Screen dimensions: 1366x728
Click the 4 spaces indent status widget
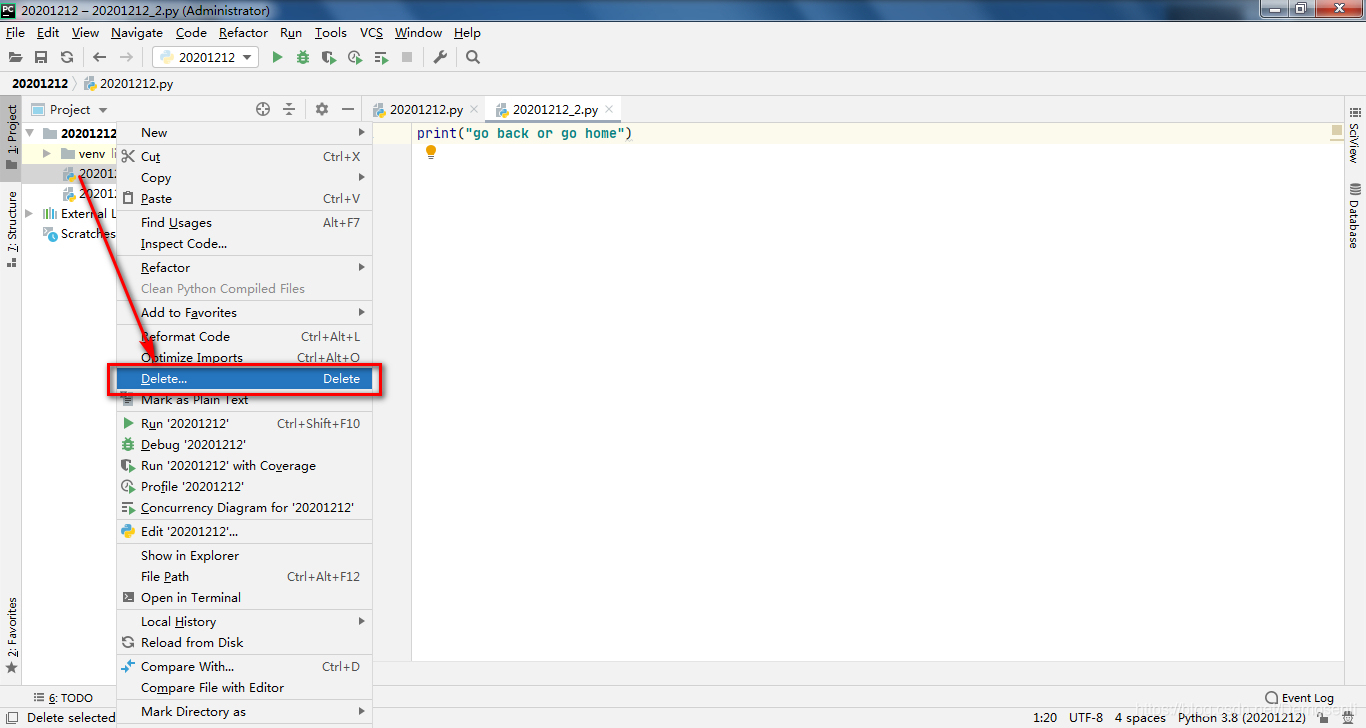point(1140,718)
